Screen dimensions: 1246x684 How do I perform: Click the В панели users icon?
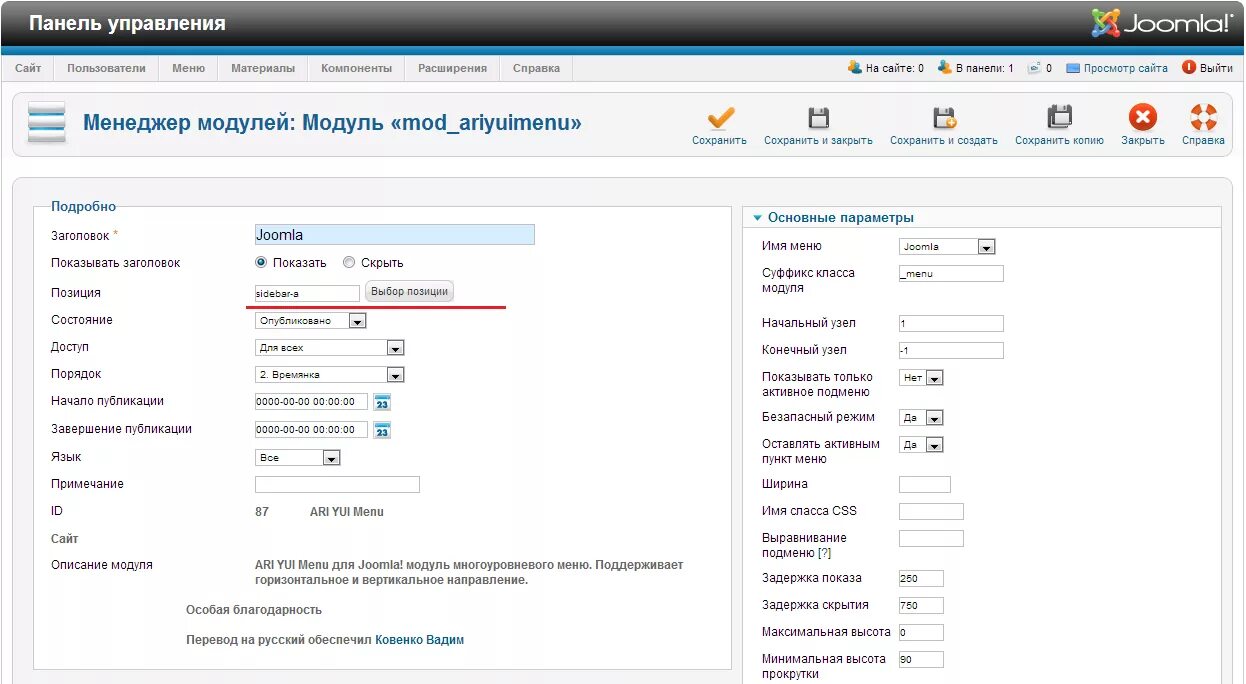945,67
